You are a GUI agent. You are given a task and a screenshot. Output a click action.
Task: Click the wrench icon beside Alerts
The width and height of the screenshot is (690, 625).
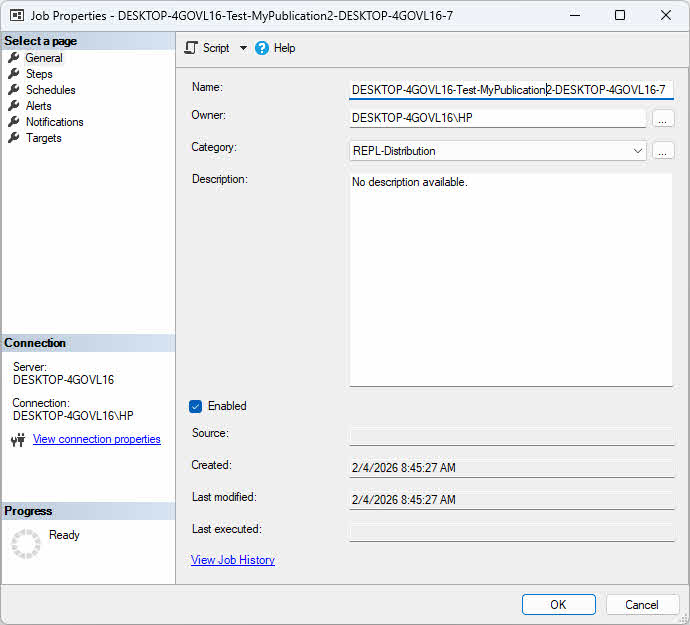[x=14, y=106]
